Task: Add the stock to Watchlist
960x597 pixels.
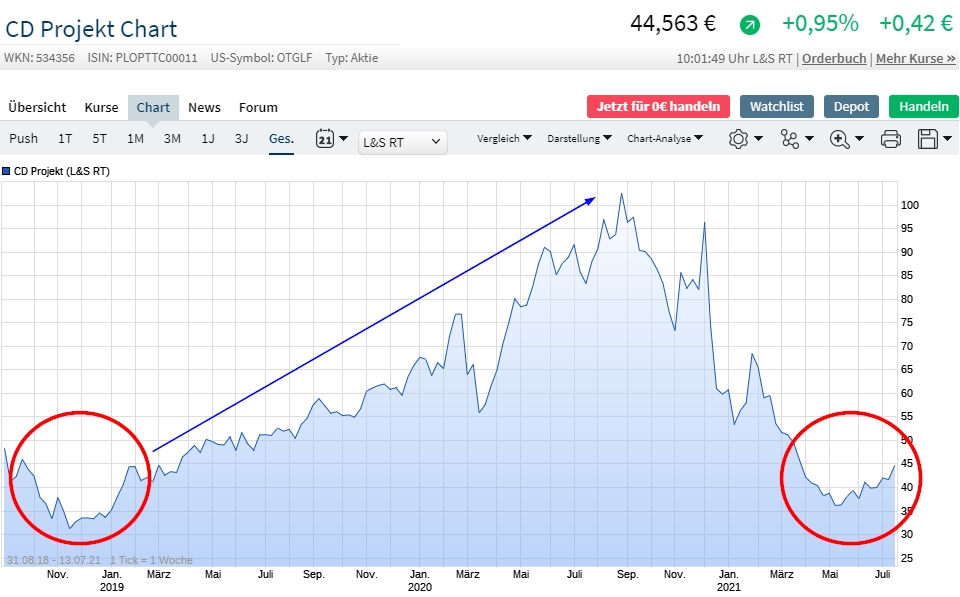Action: point(776,107)
